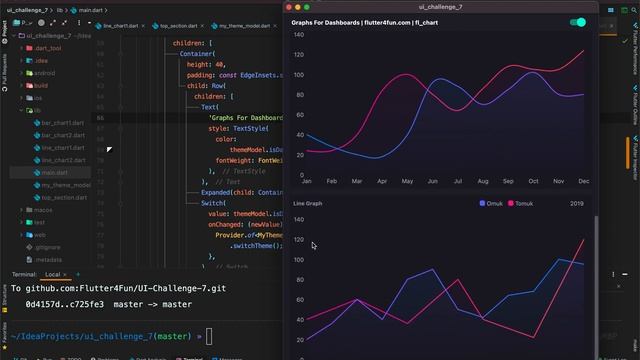Expand the macos folder
Viewport: 640px width, 360px height.
pyautogui.click(x=22, y=210)
